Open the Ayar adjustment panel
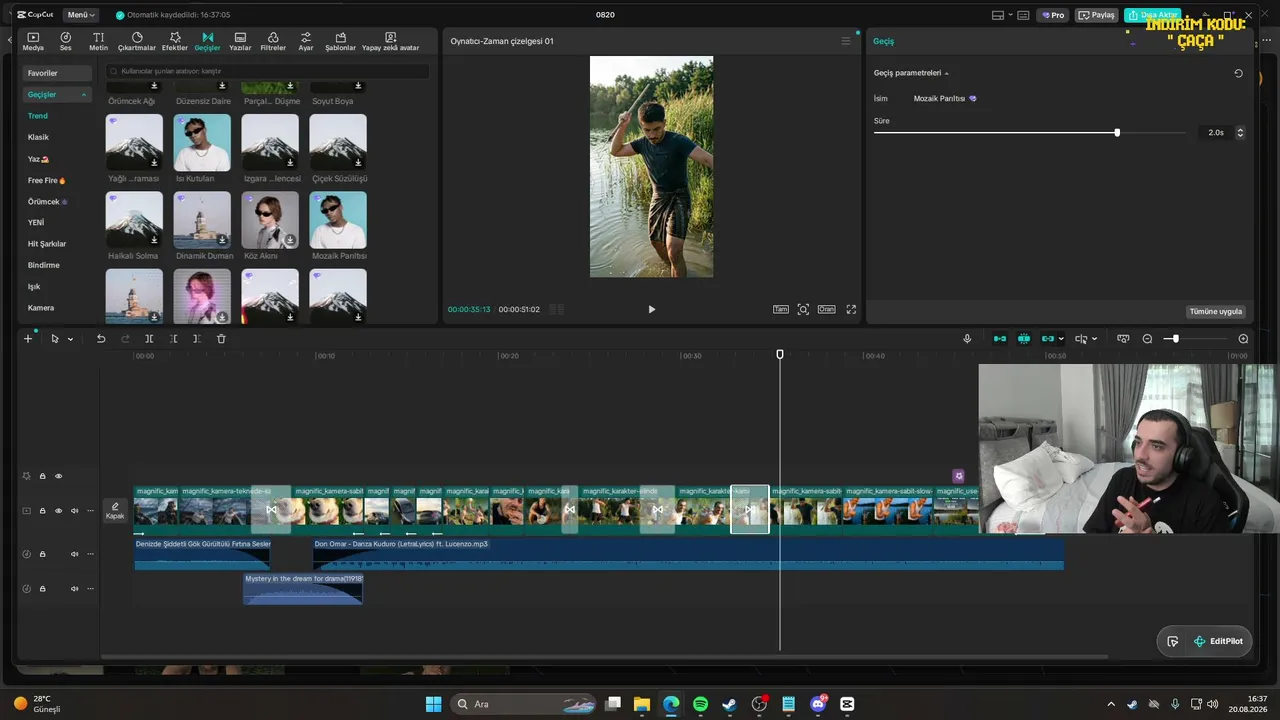1280x720 pixels. tap(306, 41)
